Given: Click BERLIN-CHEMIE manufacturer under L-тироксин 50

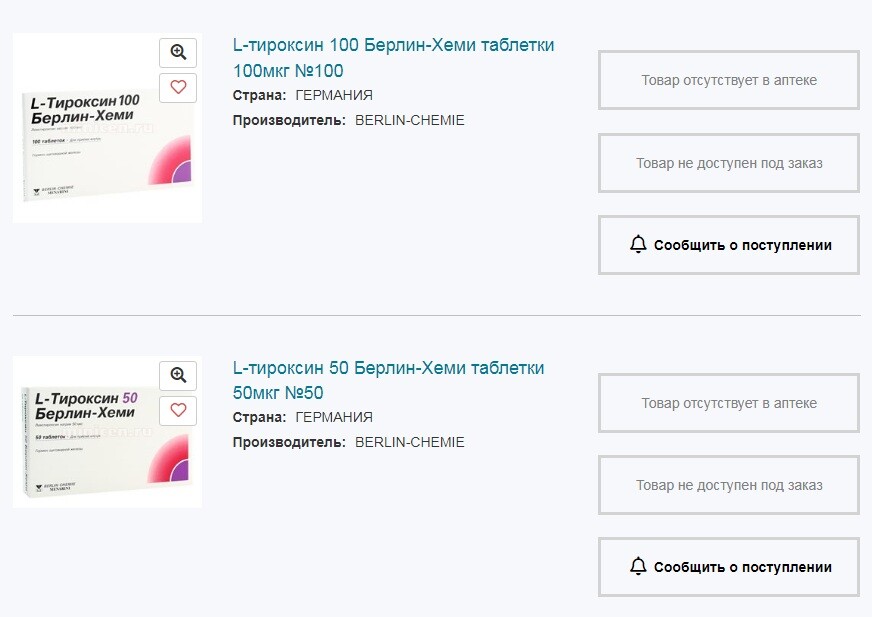Looking at the screenshot, I should point(409,442).
